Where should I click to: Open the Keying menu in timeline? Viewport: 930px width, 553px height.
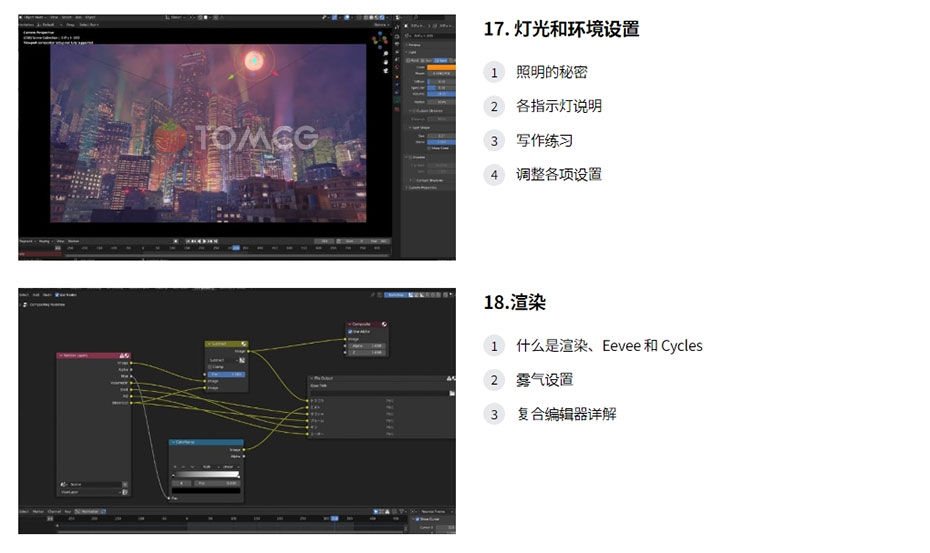45,241
